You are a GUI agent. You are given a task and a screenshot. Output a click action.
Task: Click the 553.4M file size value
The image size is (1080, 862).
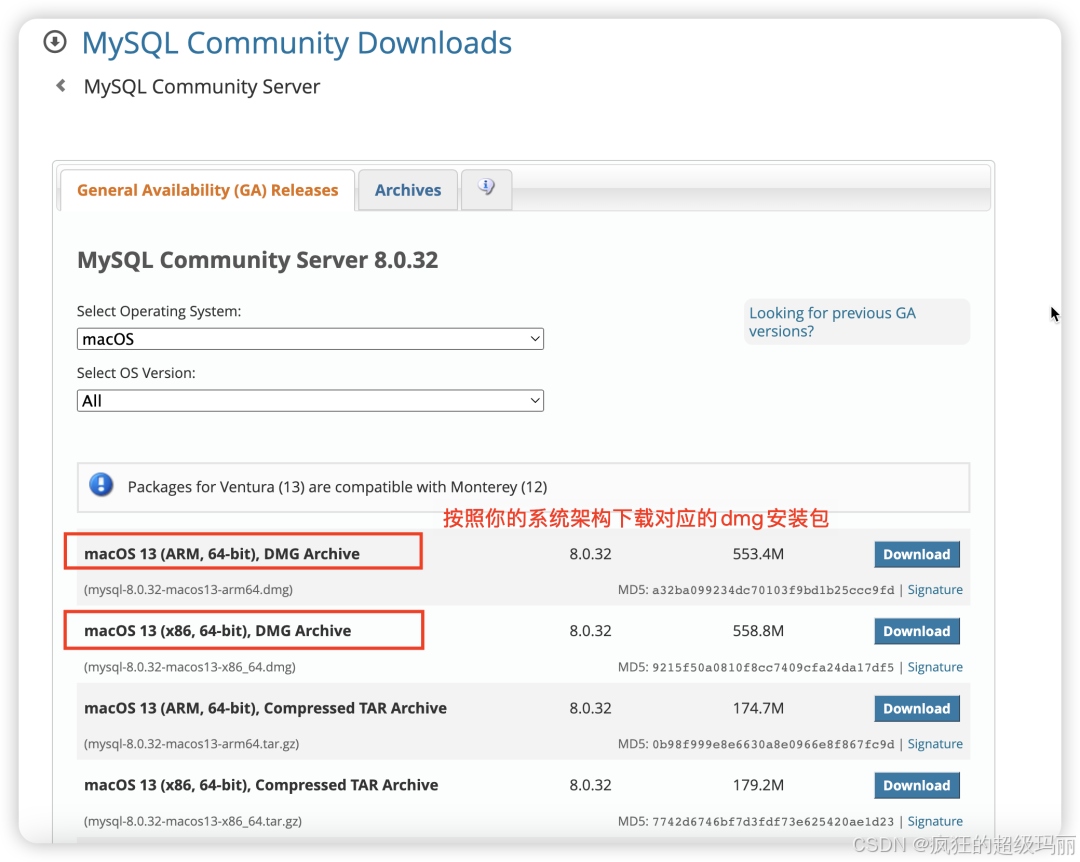point(758,554)
